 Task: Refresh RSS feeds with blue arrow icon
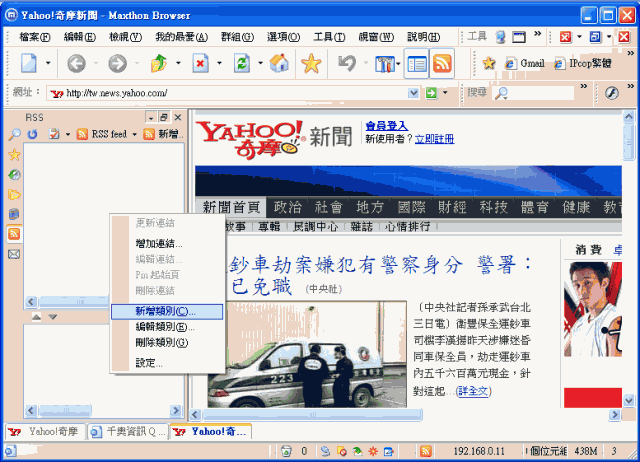32,134
